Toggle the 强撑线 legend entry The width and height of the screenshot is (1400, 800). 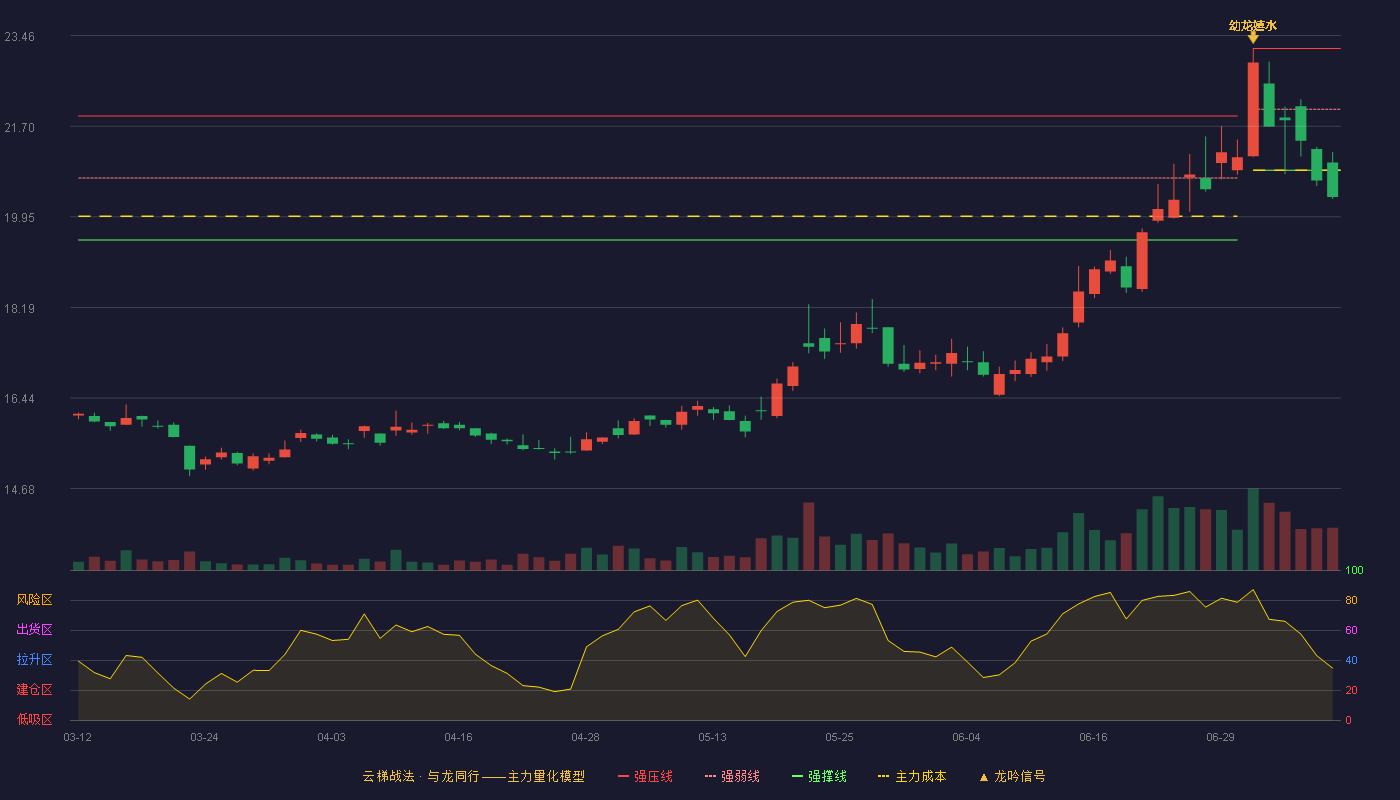(x=819, y=776)
